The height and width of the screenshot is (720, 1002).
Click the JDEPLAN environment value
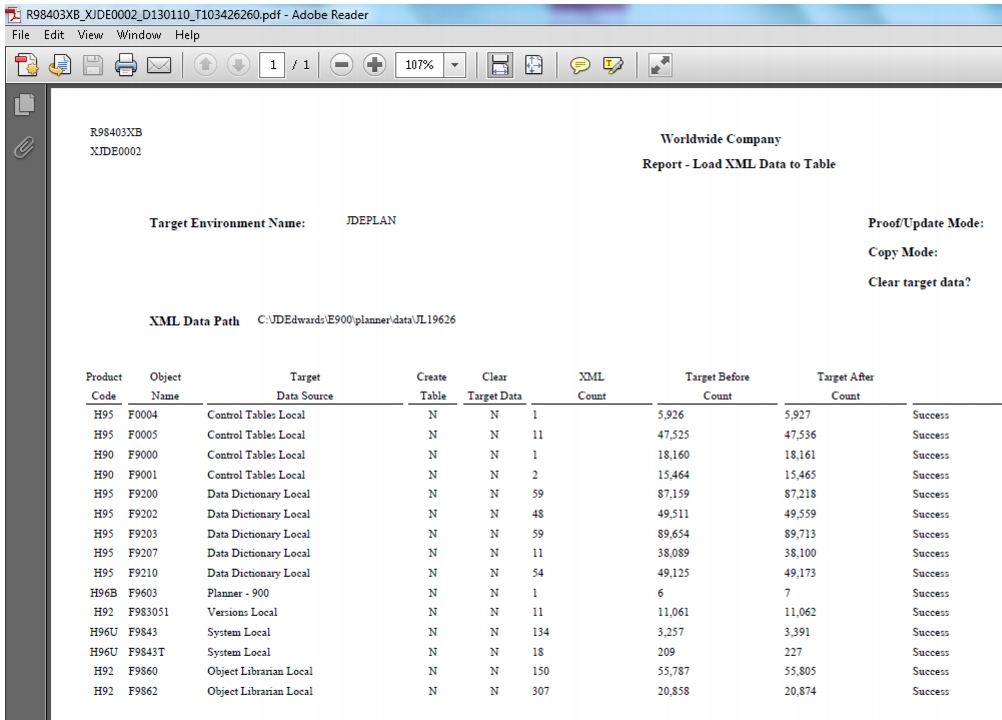(x=371, y=220)
